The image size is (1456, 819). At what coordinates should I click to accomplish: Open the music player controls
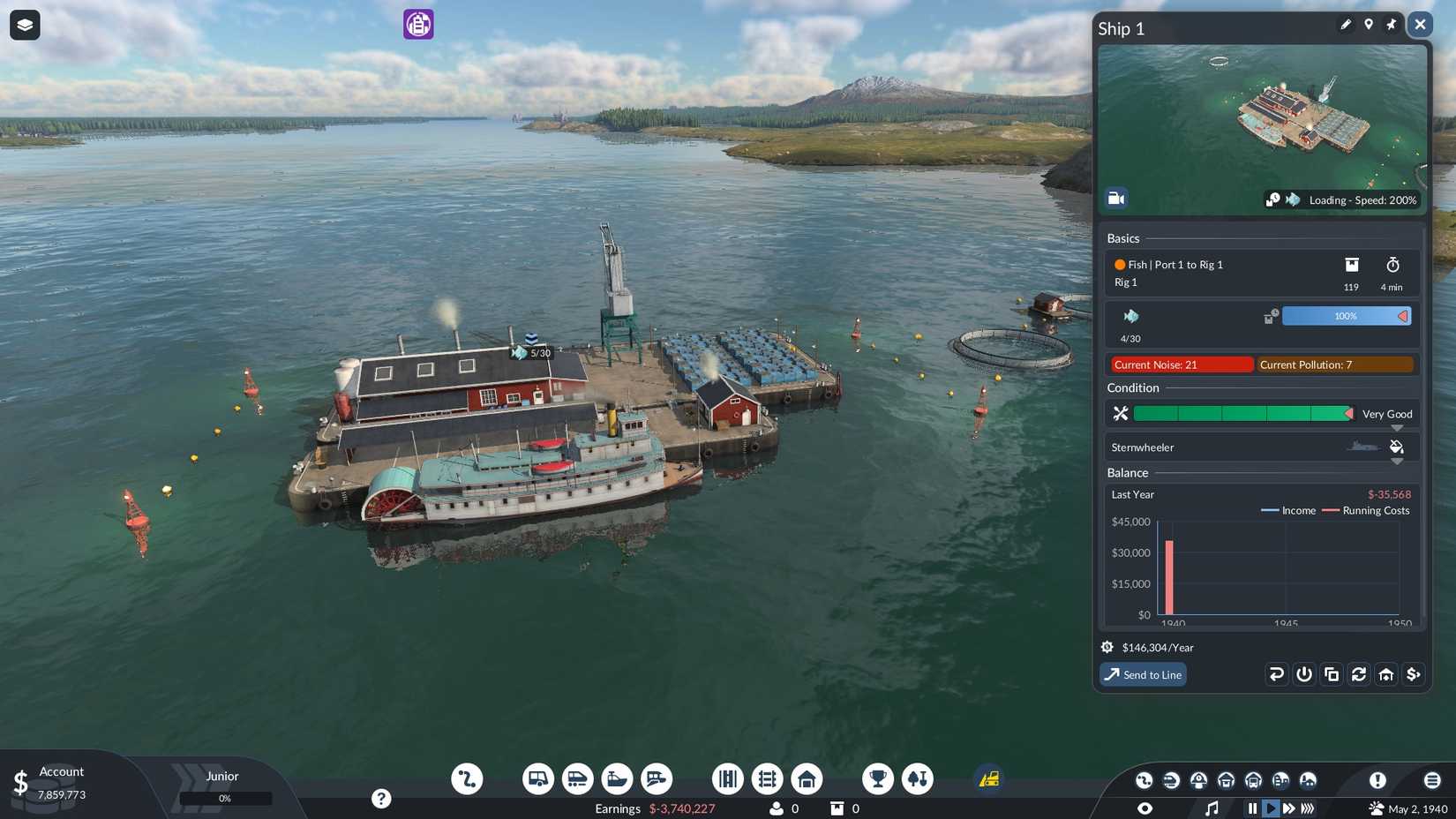(x=1212, y=808)
